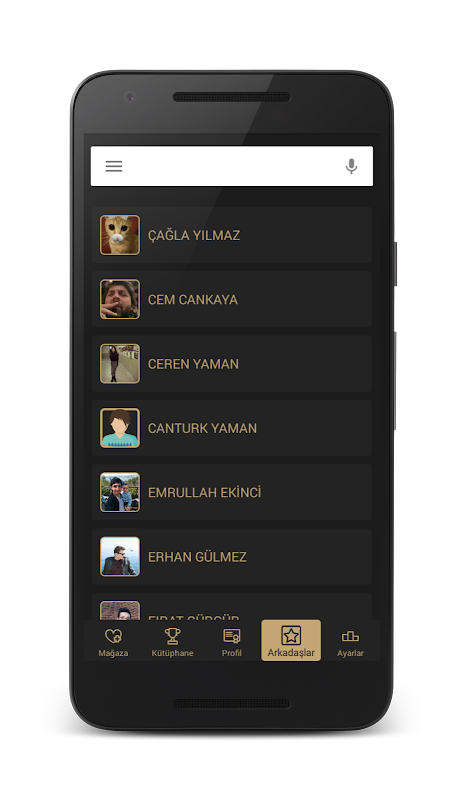The height and width of the screenshot is (800, 466).
Task: Tap ERHAN GÜLMEZ profile photo
Action: click(x=120, y=557)
